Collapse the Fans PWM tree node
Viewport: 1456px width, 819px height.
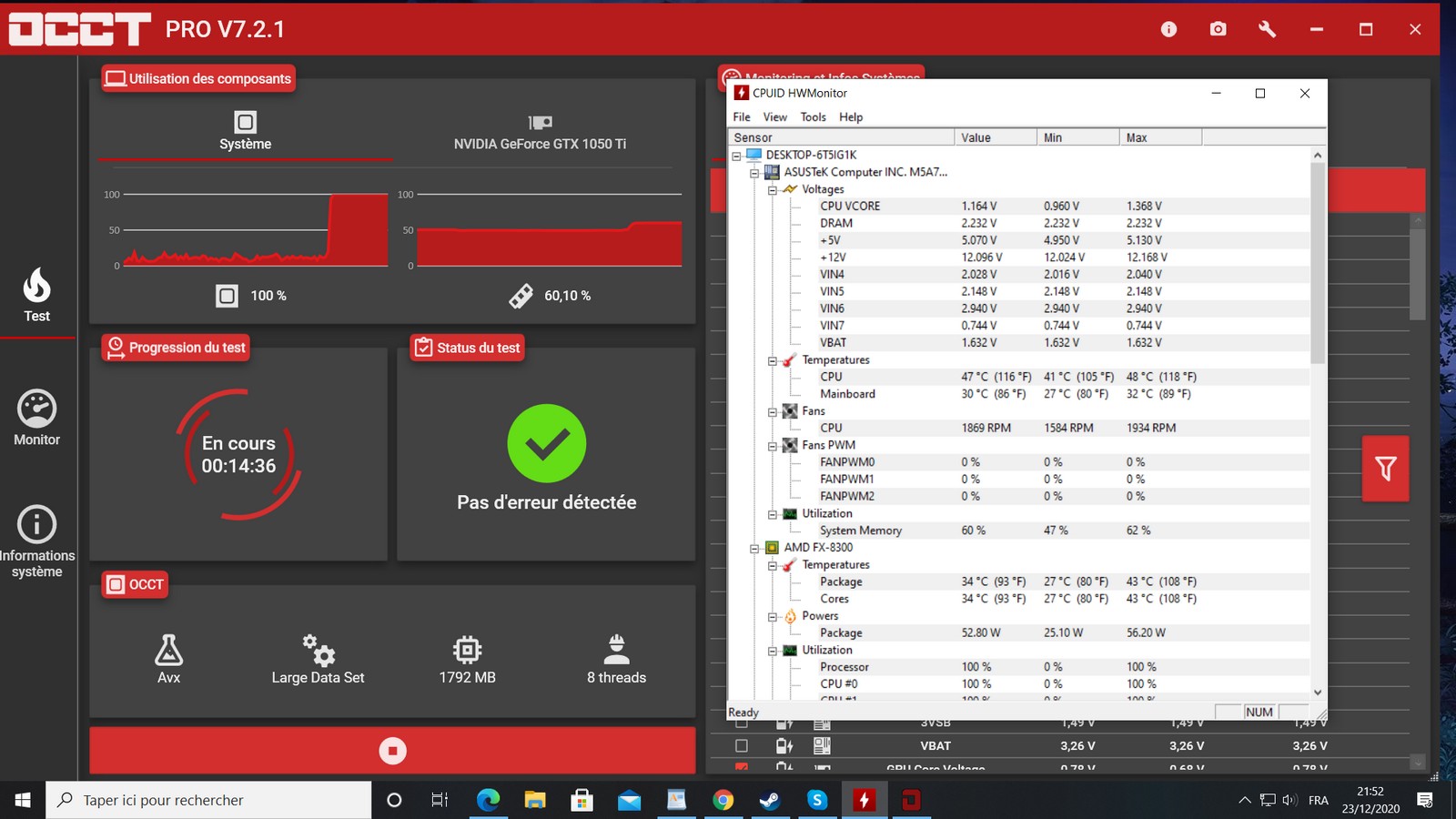773,446
